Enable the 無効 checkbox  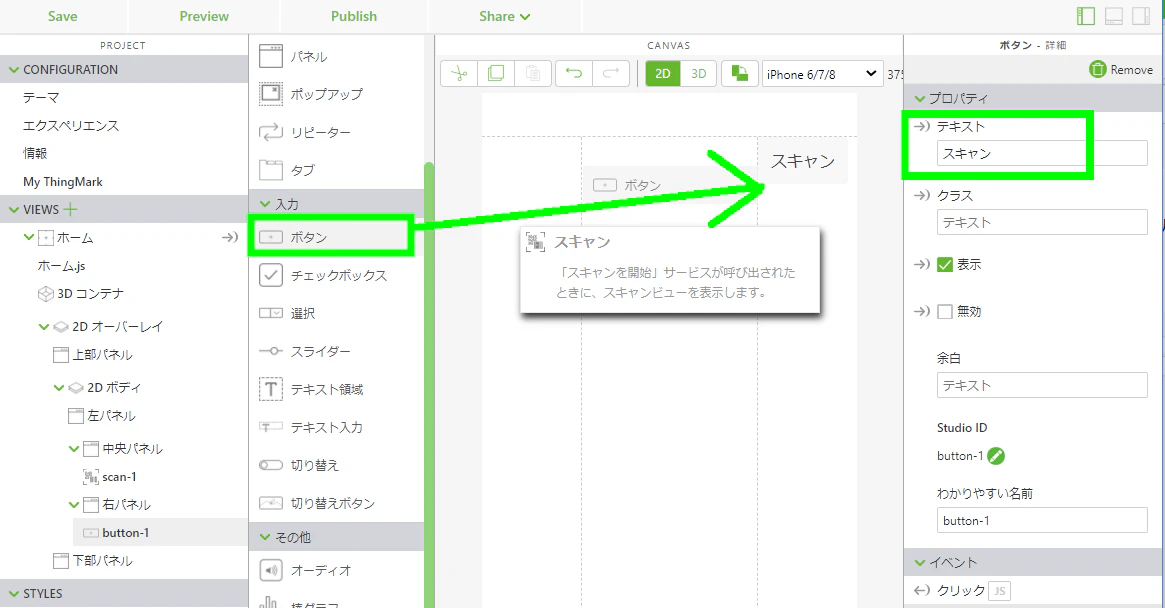coord(945,311)
